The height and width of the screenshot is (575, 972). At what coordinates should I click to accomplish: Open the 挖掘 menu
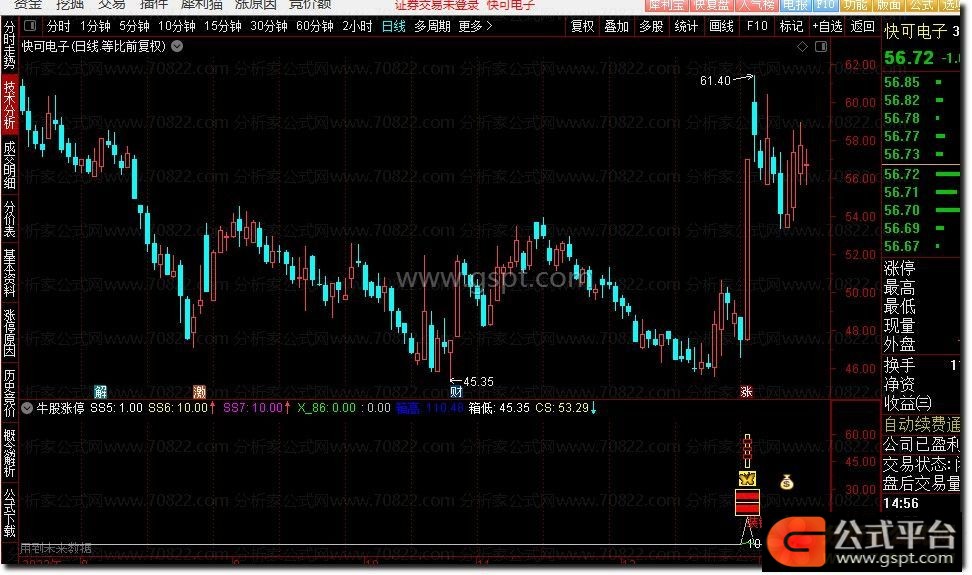(69, 5)
